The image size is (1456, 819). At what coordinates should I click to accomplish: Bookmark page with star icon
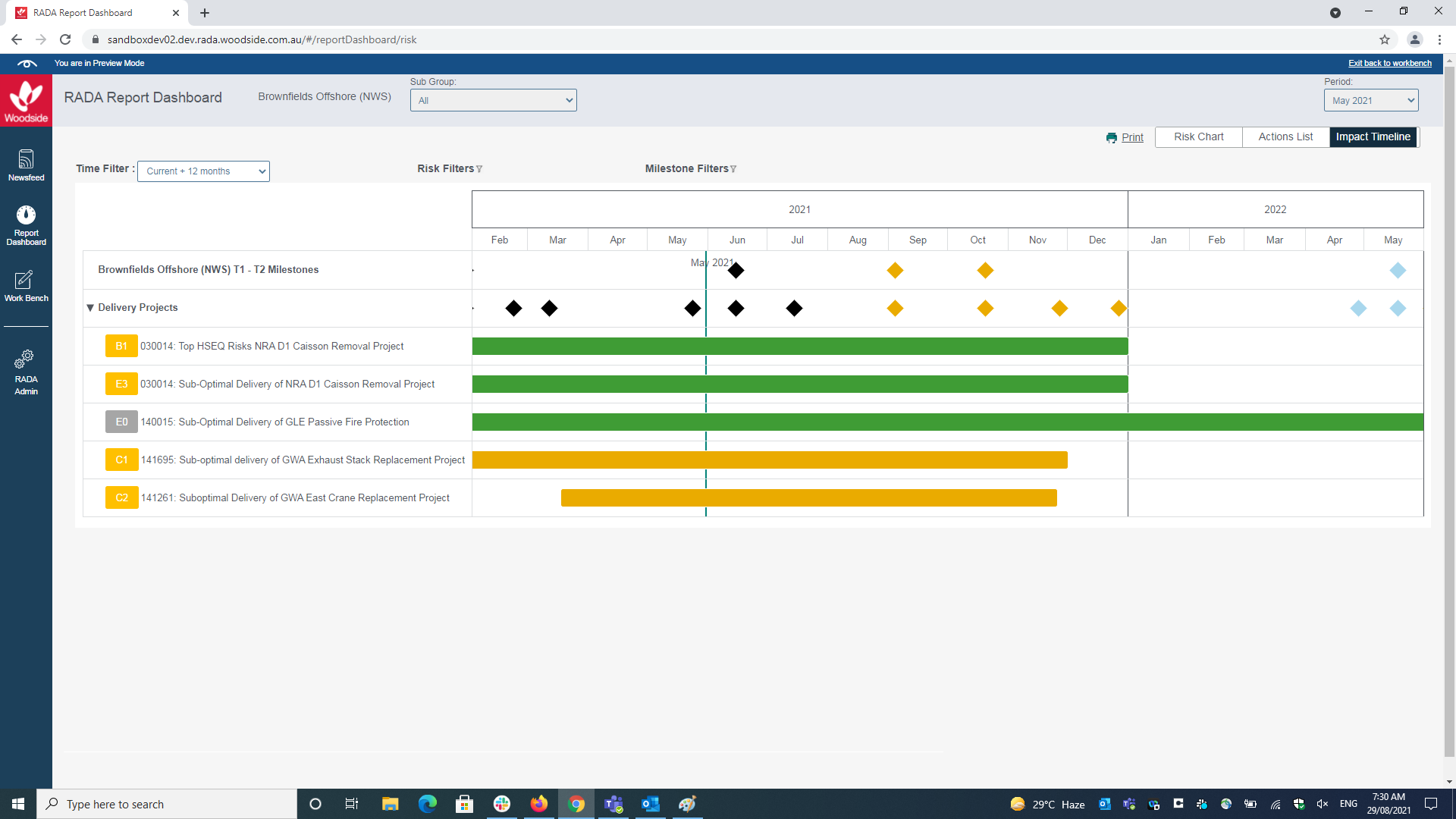1384,39
